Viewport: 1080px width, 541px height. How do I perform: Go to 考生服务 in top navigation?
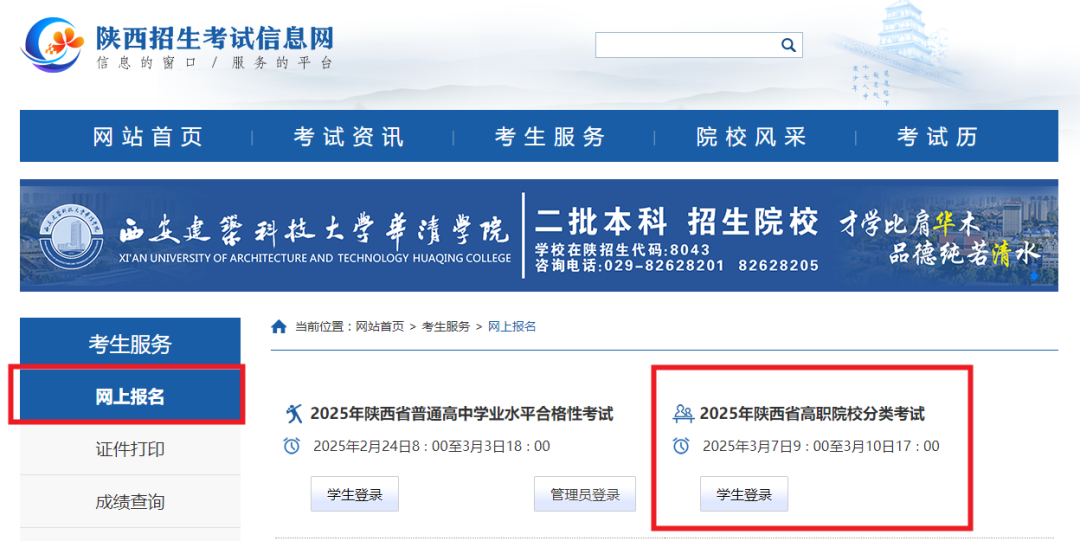click(x=550, y=137)
